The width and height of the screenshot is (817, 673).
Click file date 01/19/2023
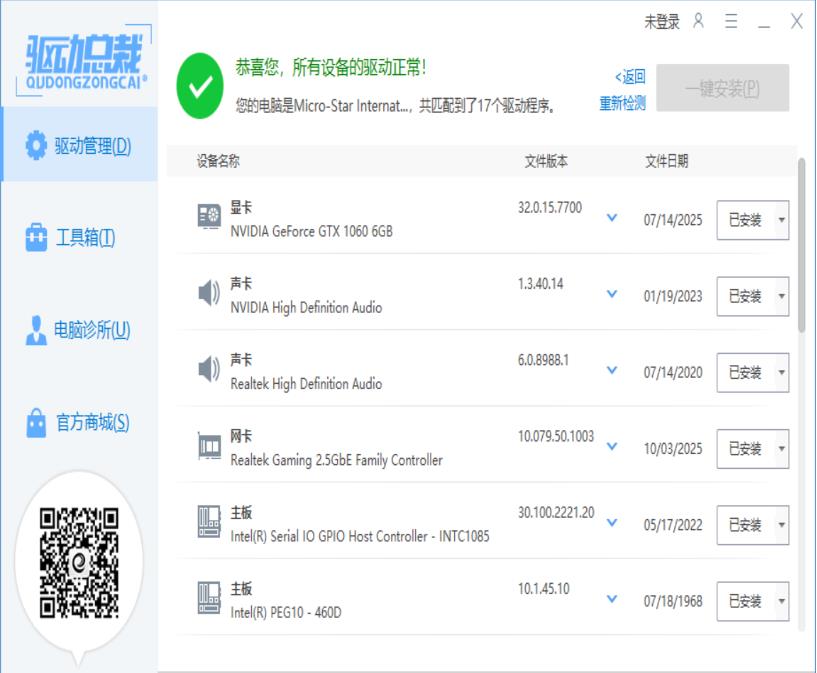[673, 296]
